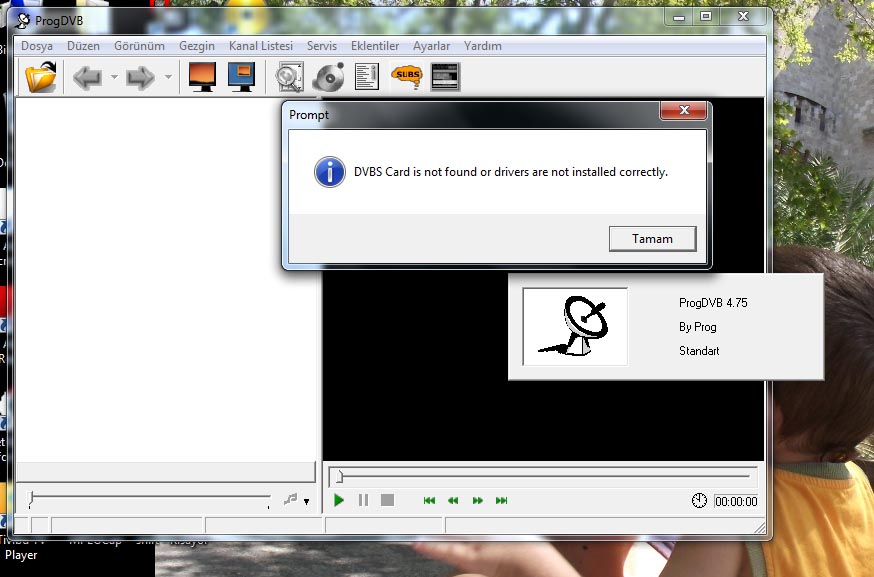This screenshot has height=577, width=874.
Task: Fast forward with the double right arrow
Action: click(x=478, y=500)
